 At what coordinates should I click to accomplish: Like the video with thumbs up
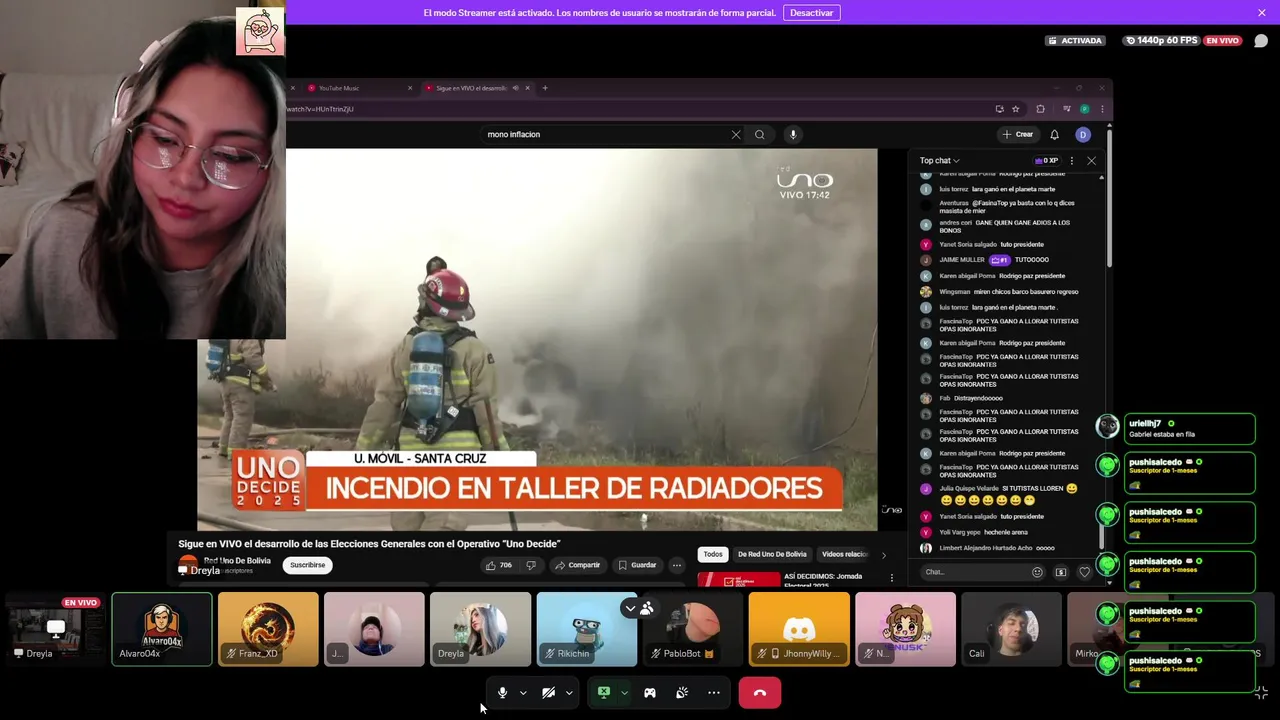coord(498,565)
